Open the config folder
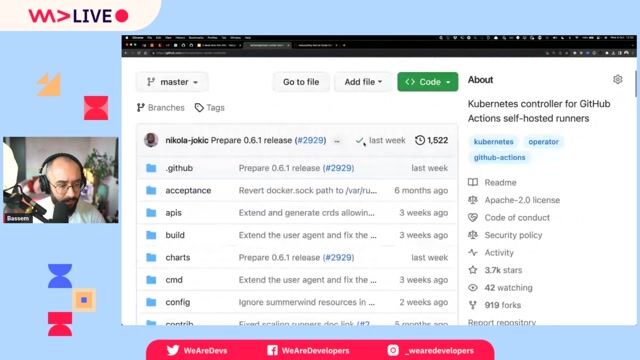Screen dimensions: 640x360 (x=178, y=302)
